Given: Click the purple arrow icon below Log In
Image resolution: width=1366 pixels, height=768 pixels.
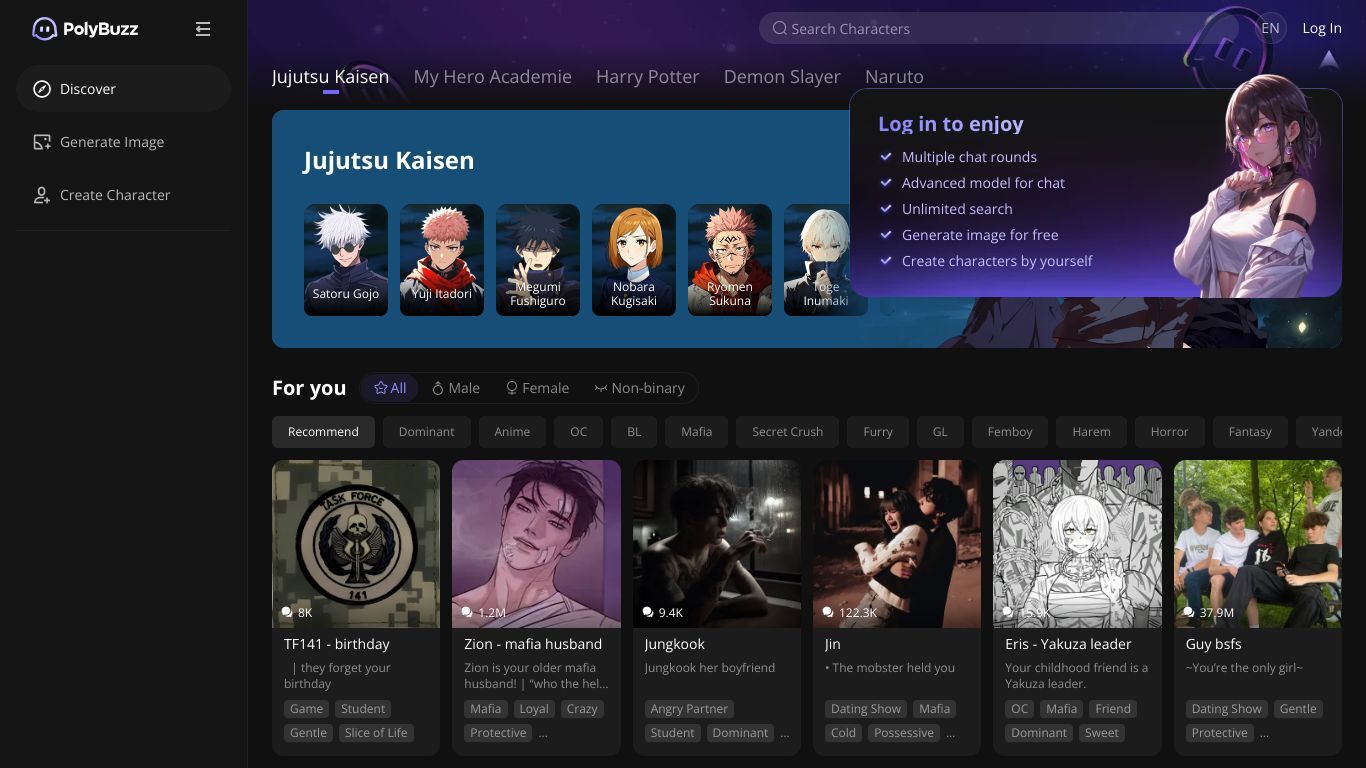Looking at the screenshot, I should [1329, 60].
